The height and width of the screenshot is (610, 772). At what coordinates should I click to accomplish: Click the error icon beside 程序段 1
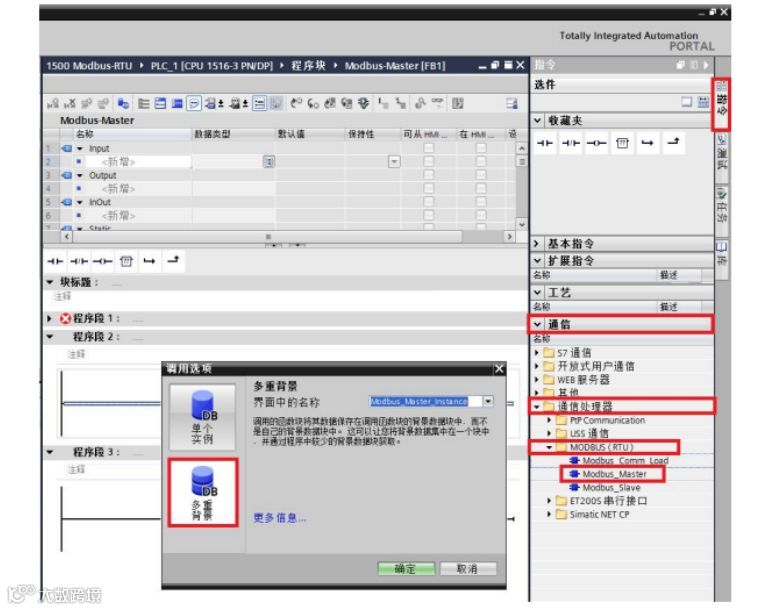point(65,319)
